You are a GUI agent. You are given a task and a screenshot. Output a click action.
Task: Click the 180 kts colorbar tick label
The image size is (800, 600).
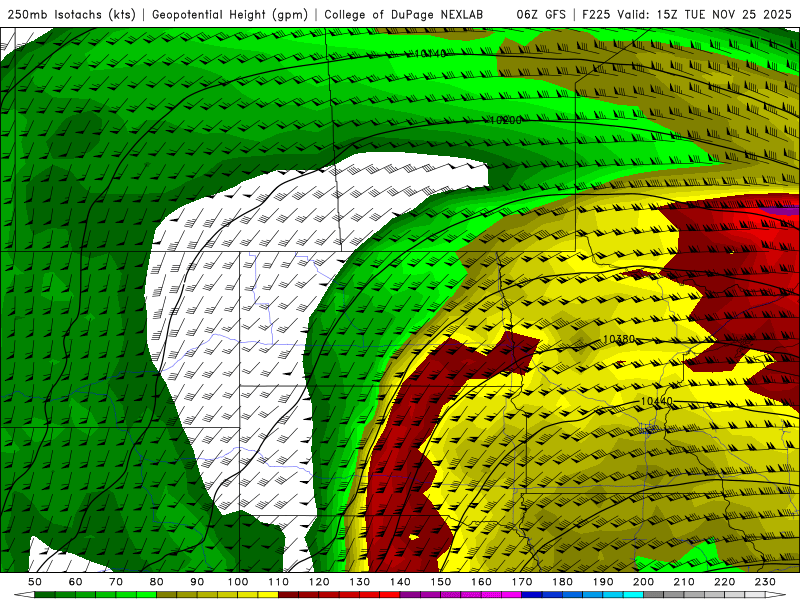click(x=562, y=582)
